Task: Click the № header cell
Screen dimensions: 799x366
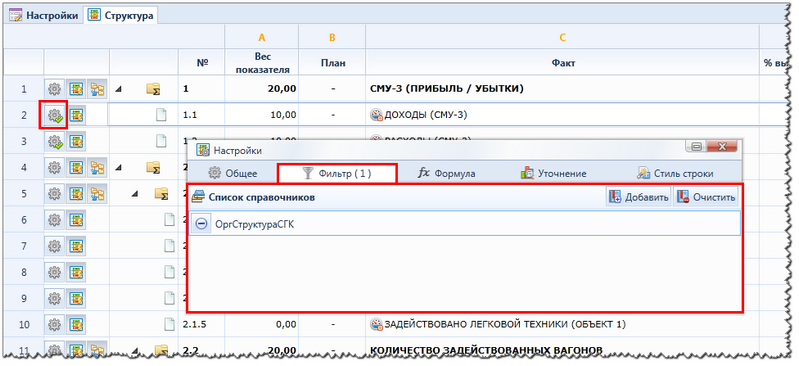Action: [x=202, y=63]
